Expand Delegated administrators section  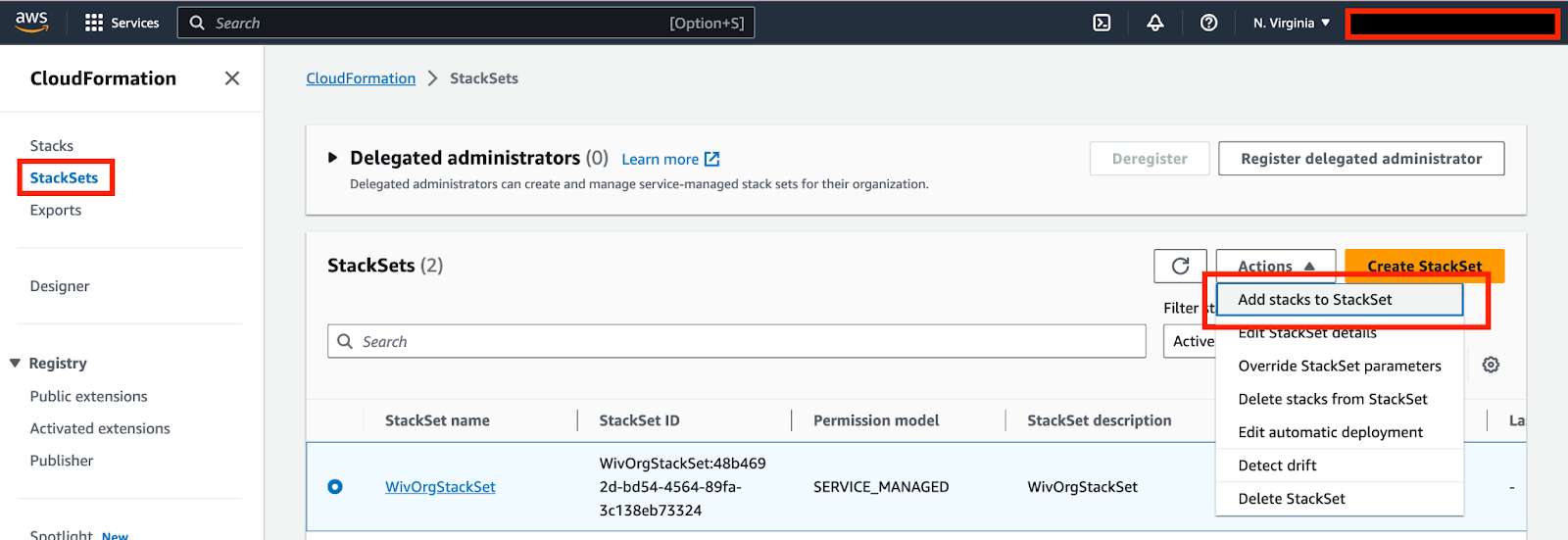tap(332, 158)
